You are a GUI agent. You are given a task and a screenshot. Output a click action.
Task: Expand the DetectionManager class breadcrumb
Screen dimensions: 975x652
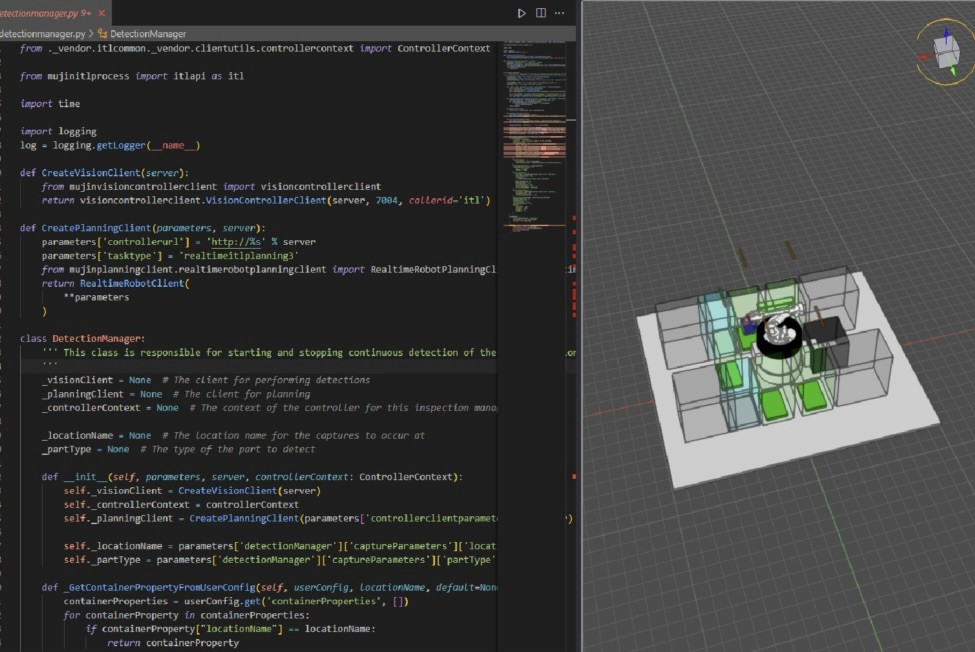(147, 33)
